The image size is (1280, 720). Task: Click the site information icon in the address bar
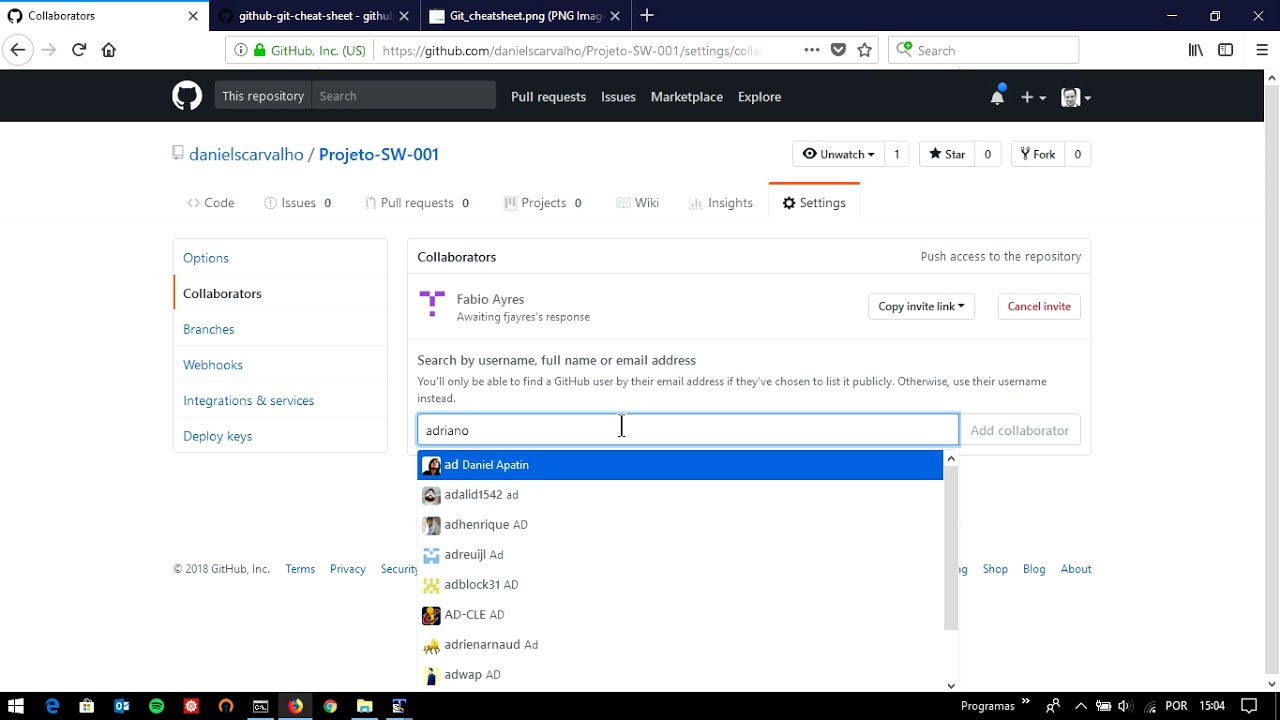(241, 50)
